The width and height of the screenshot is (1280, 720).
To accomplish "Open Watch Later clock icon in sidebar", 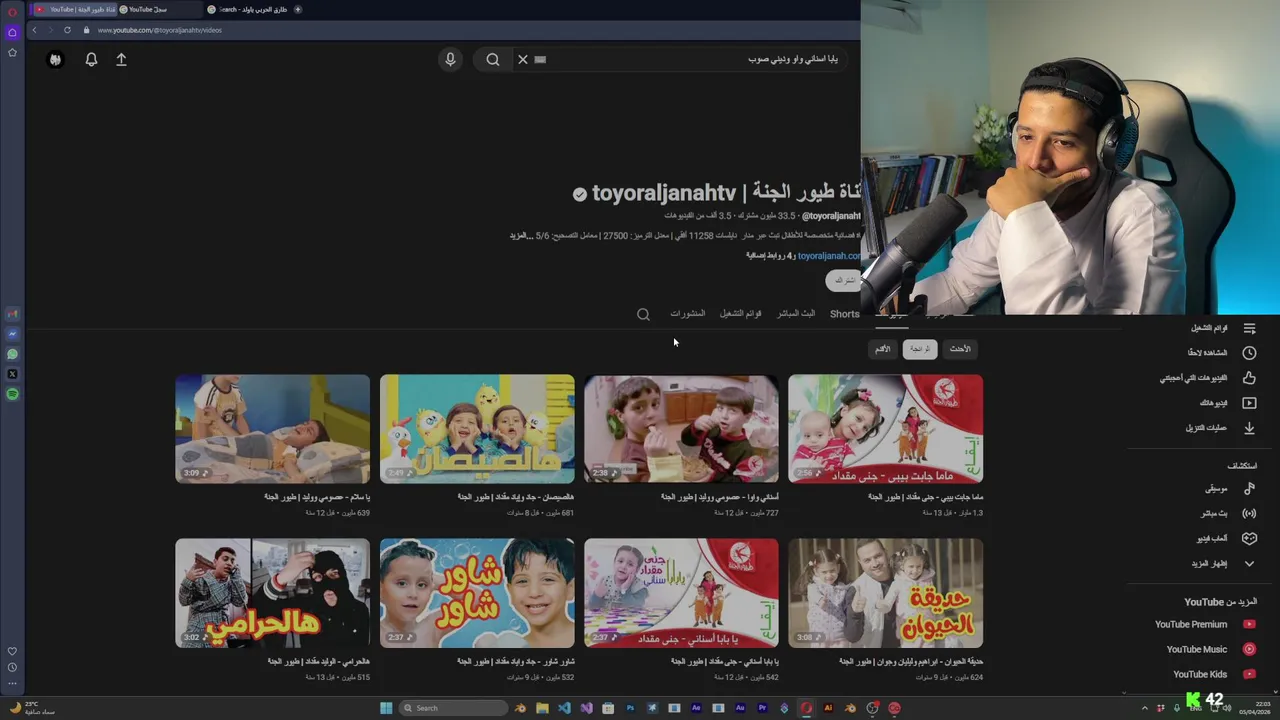I will tap(1249, 353).
